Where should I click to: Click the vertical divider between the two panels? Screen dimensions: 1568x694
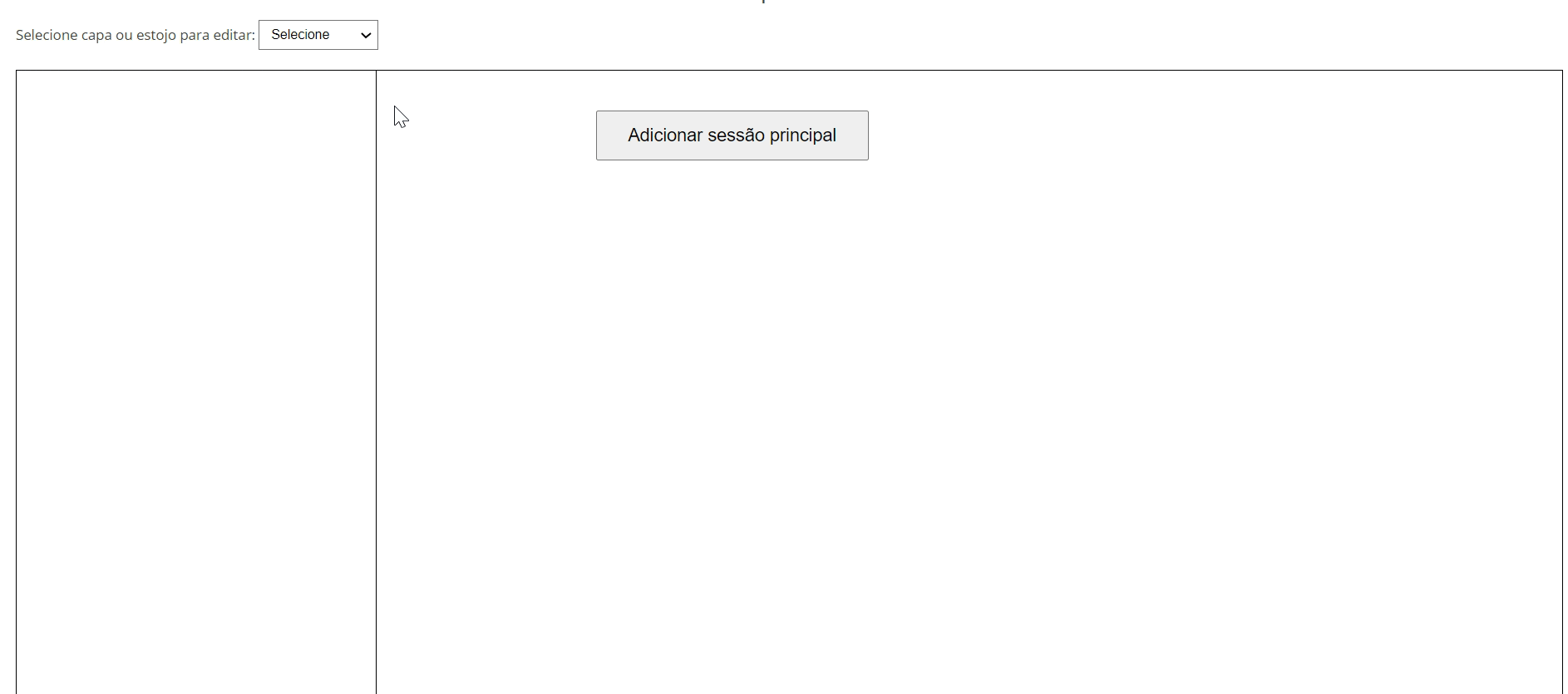click(376, 382)
